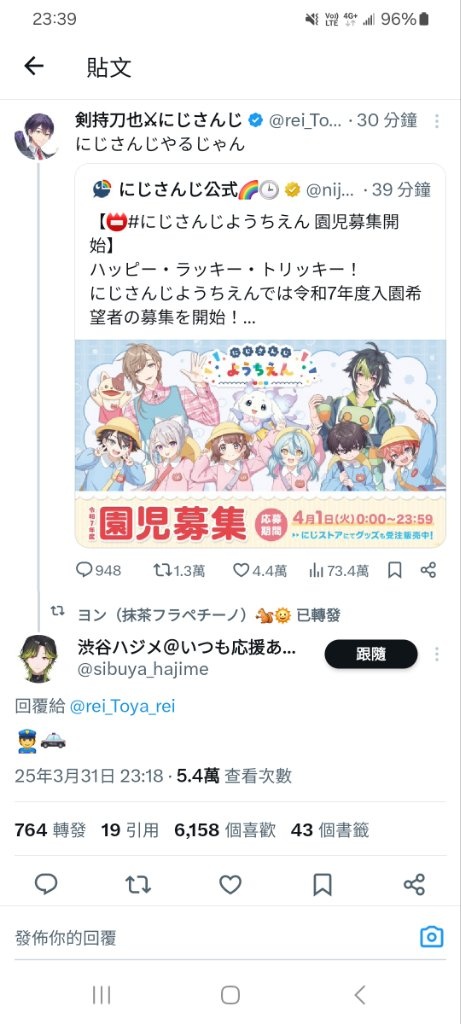The image size is (461, 1024).
Task: Go back using the top-left arrow
Action: click(x=34, y=66)
